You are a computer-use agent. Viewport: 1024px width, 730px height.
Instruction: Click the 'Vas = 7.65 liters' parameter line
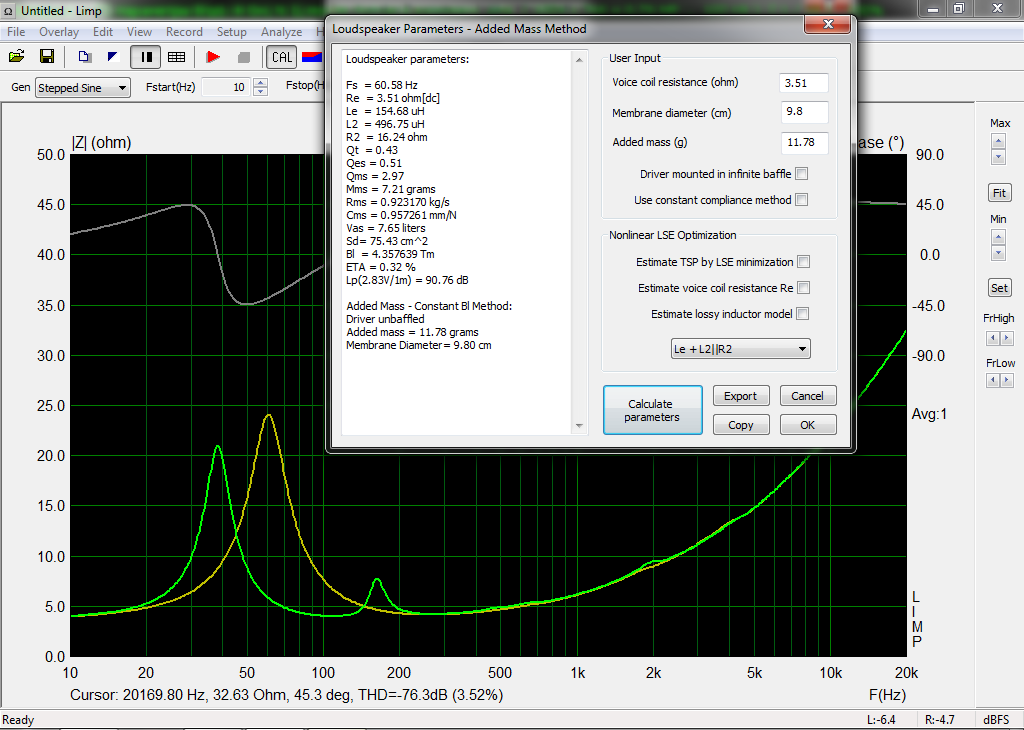click(x=386, y=228)
